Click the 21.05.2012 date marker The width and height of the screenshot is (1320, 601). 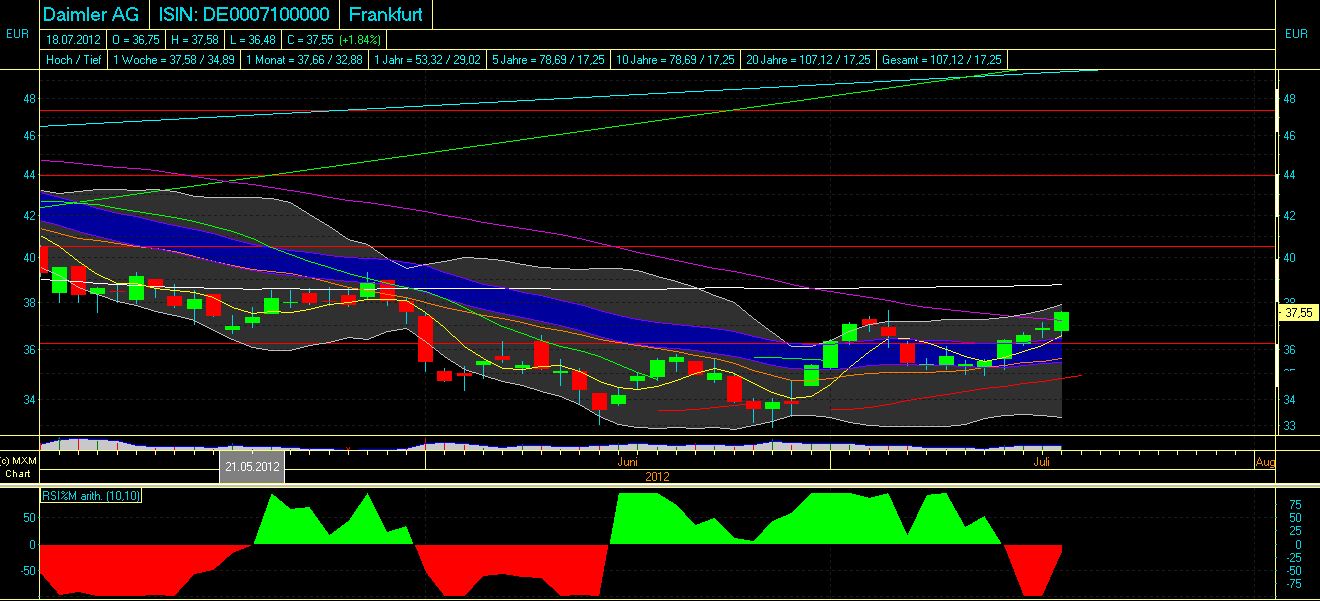(252, 467)
